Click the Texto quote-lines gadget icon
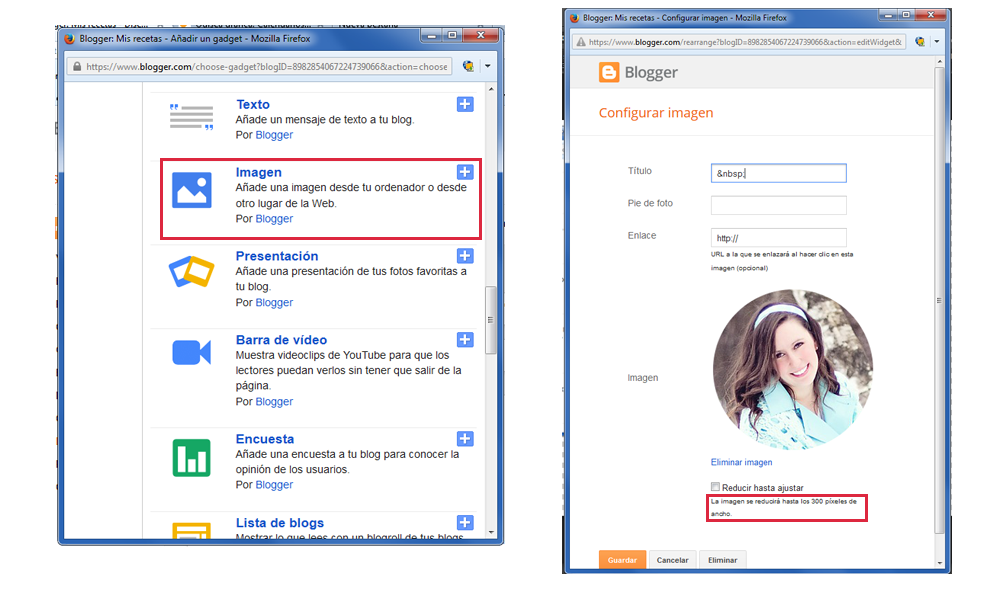Screen dimensions: 1007x601 click(191, 117)
